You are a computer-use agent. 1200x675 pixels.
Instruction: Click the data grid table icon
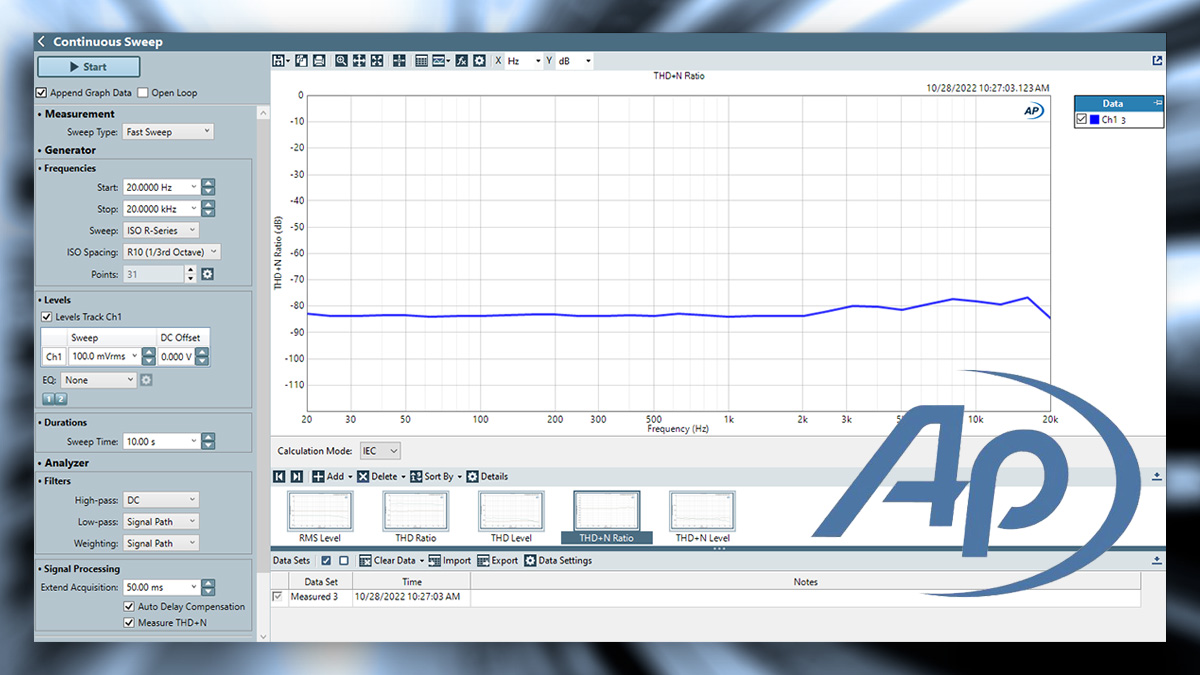coord(420,60)
